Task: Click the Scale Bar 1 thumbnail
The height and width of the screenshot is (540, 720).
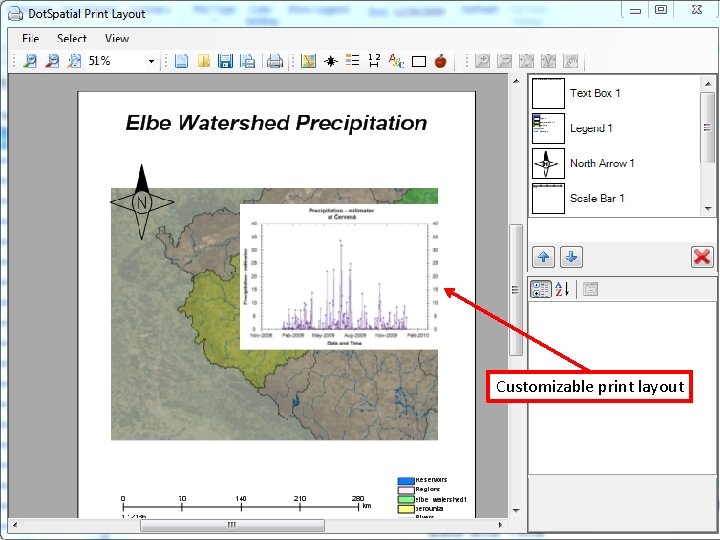Action: coord(548,198)
